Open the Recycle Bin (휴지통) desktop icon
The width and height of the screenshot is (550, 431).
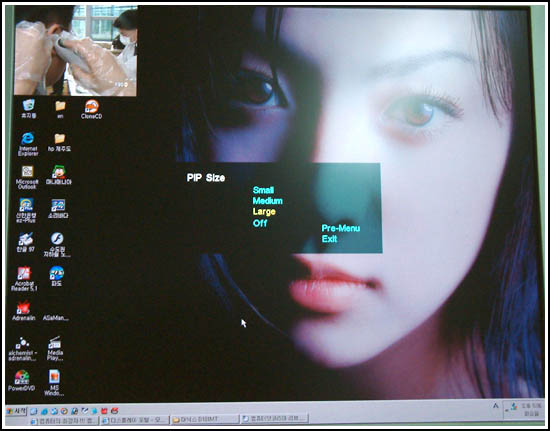28,108
